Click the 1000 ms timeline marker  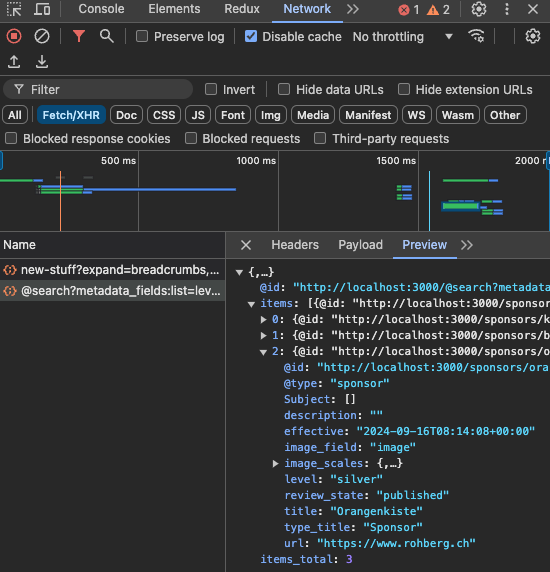pos(256,161)
